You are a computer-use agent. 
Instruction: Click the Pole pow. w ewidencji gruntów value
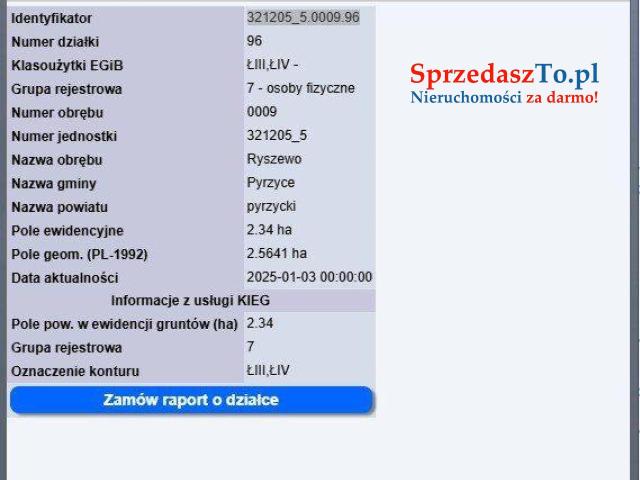pyautogui.click(x=260, y=323)
